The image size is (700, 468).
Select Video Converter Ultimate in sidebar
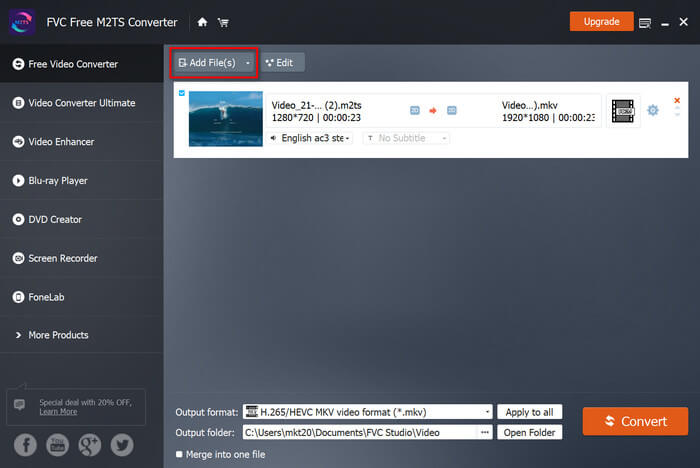click(x=82, y=103)
